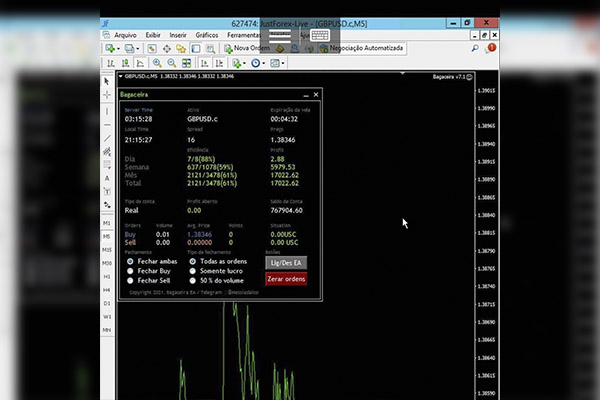600x400 pixels.
Task: Select the cursor arrow tool in left toolbar
Action: [107, 81]
